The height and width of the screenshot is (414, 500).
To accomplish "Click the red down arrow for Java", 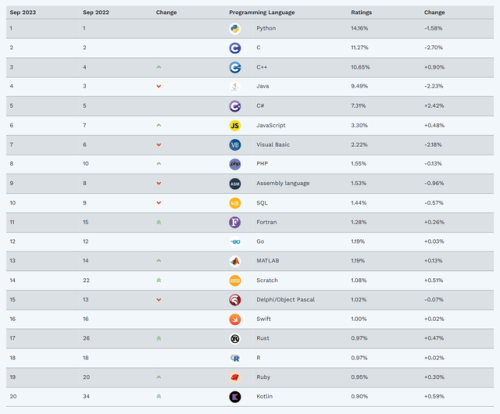I will click(159, 86).
